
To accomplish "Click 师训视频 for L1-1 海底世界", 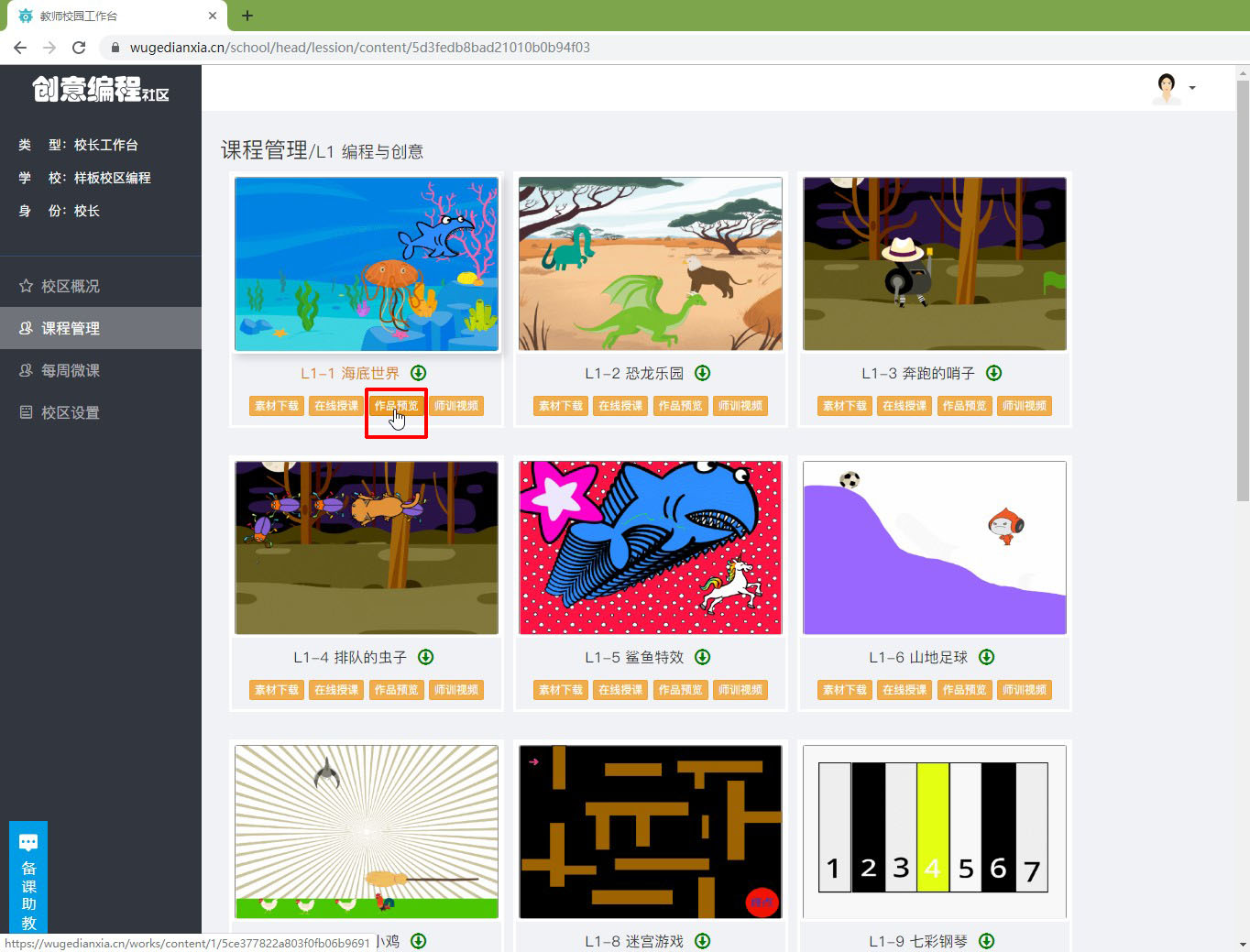I will [x=456, y=406].
